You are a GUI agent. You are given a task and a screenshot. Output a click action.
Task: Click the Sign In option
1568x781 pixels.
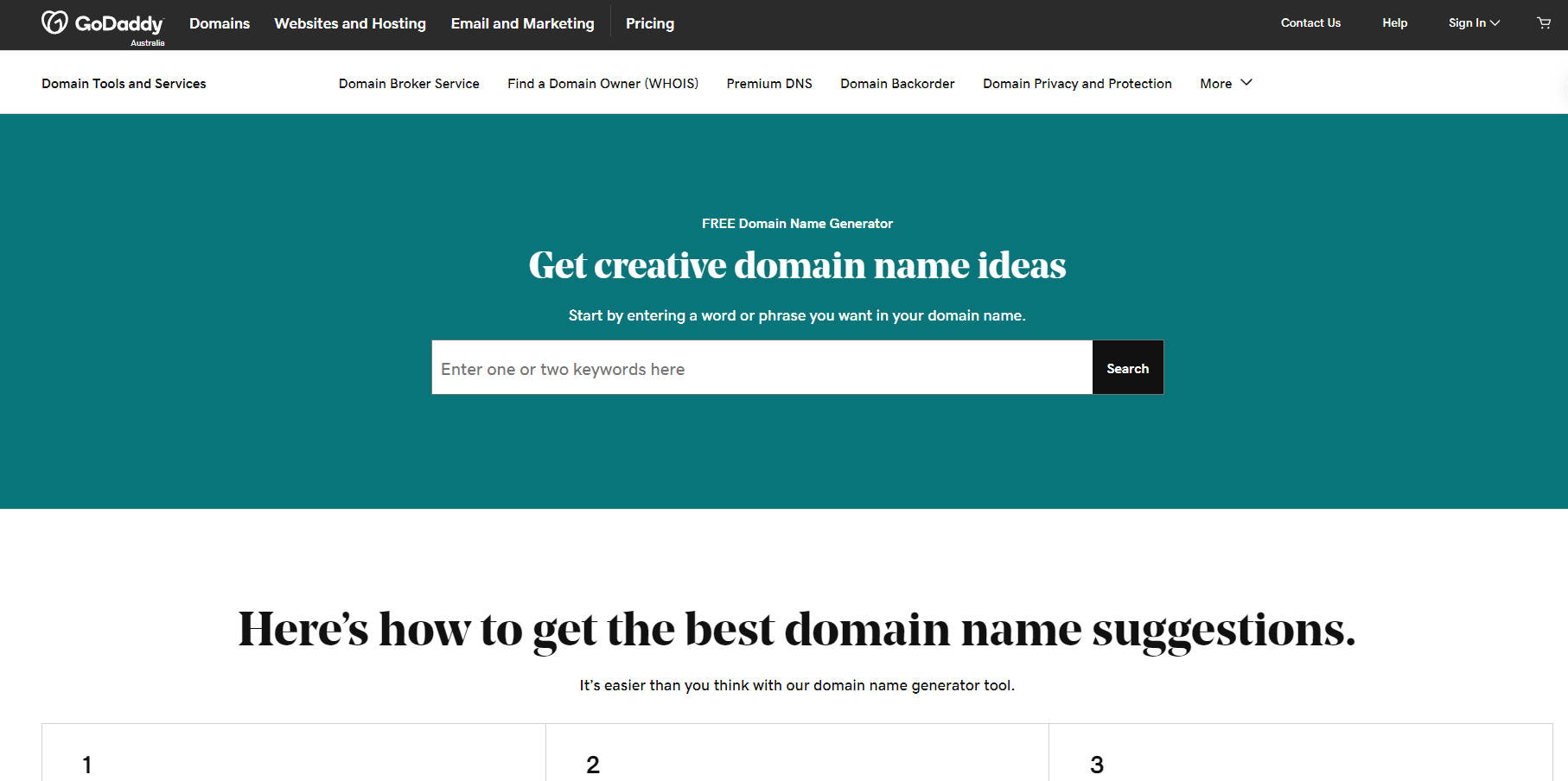point(1469,23)
